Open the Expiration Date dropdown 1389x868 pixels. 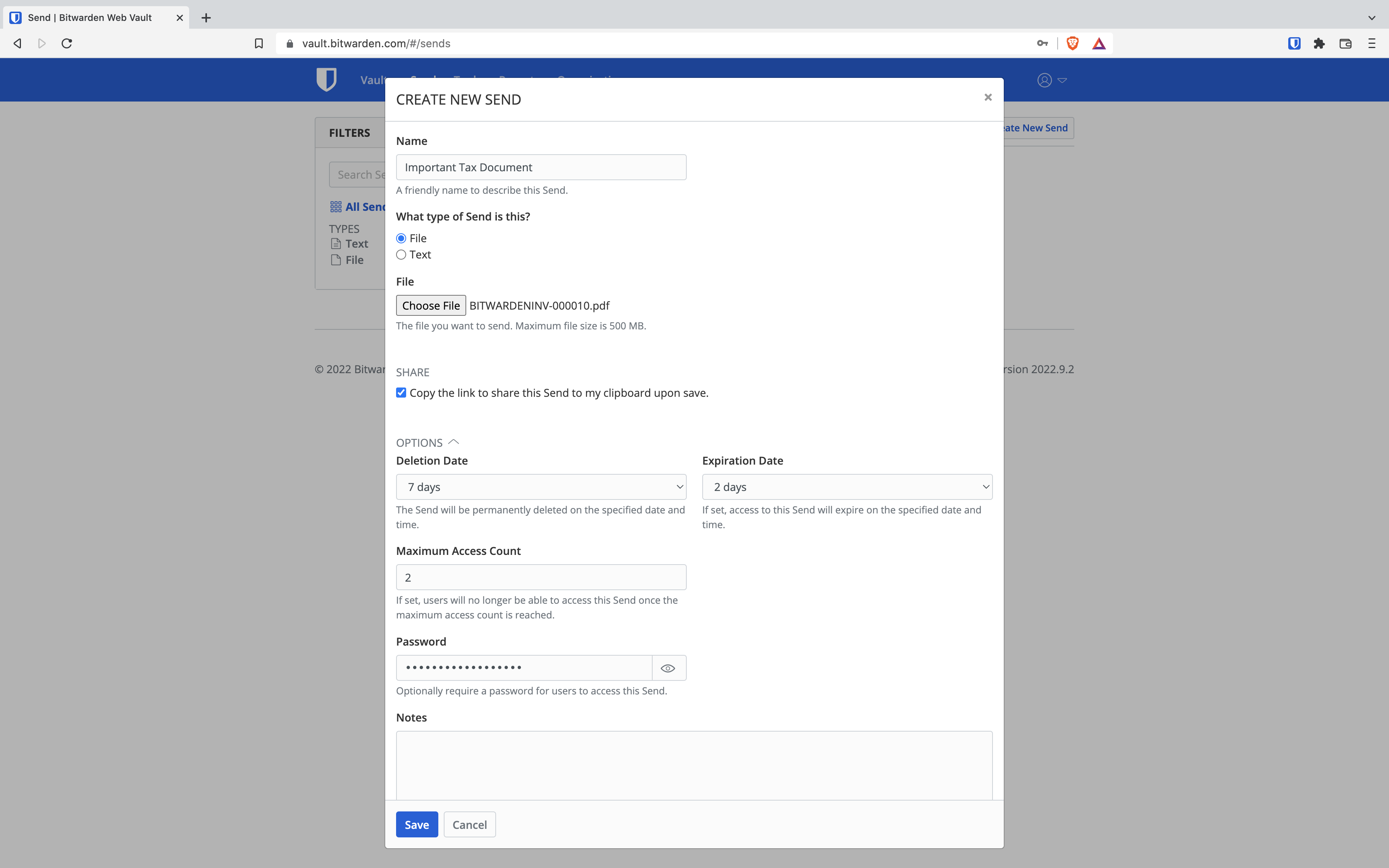click(x=846, y=487)
